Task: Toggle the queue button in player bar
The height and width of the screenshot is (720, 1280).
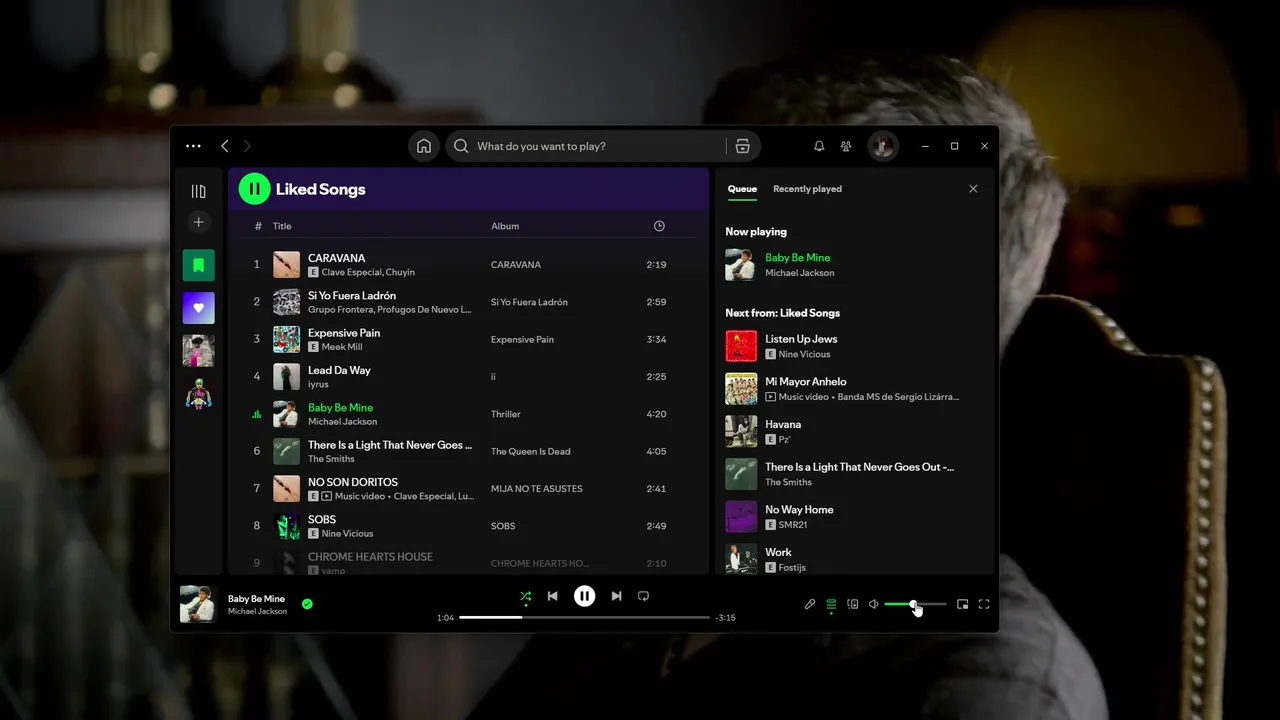Action: tap(831, 604)
